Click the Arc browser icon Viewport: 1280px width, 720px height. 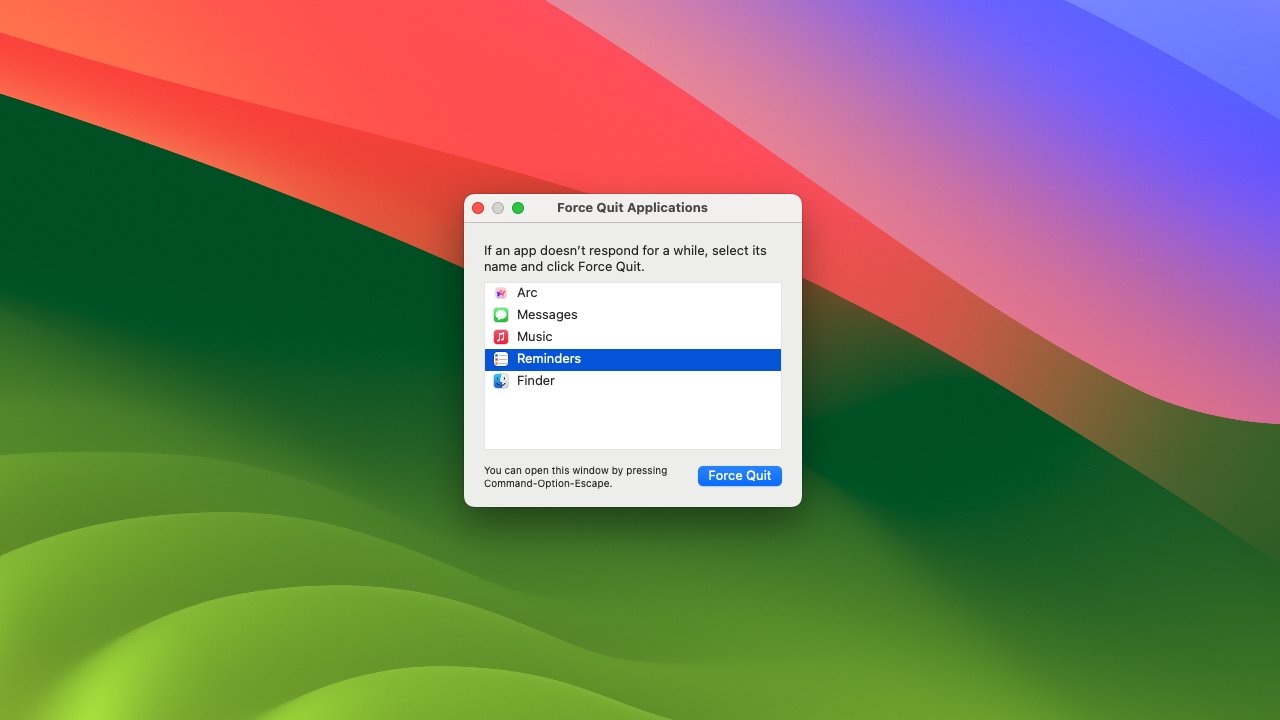coord(500,292)
